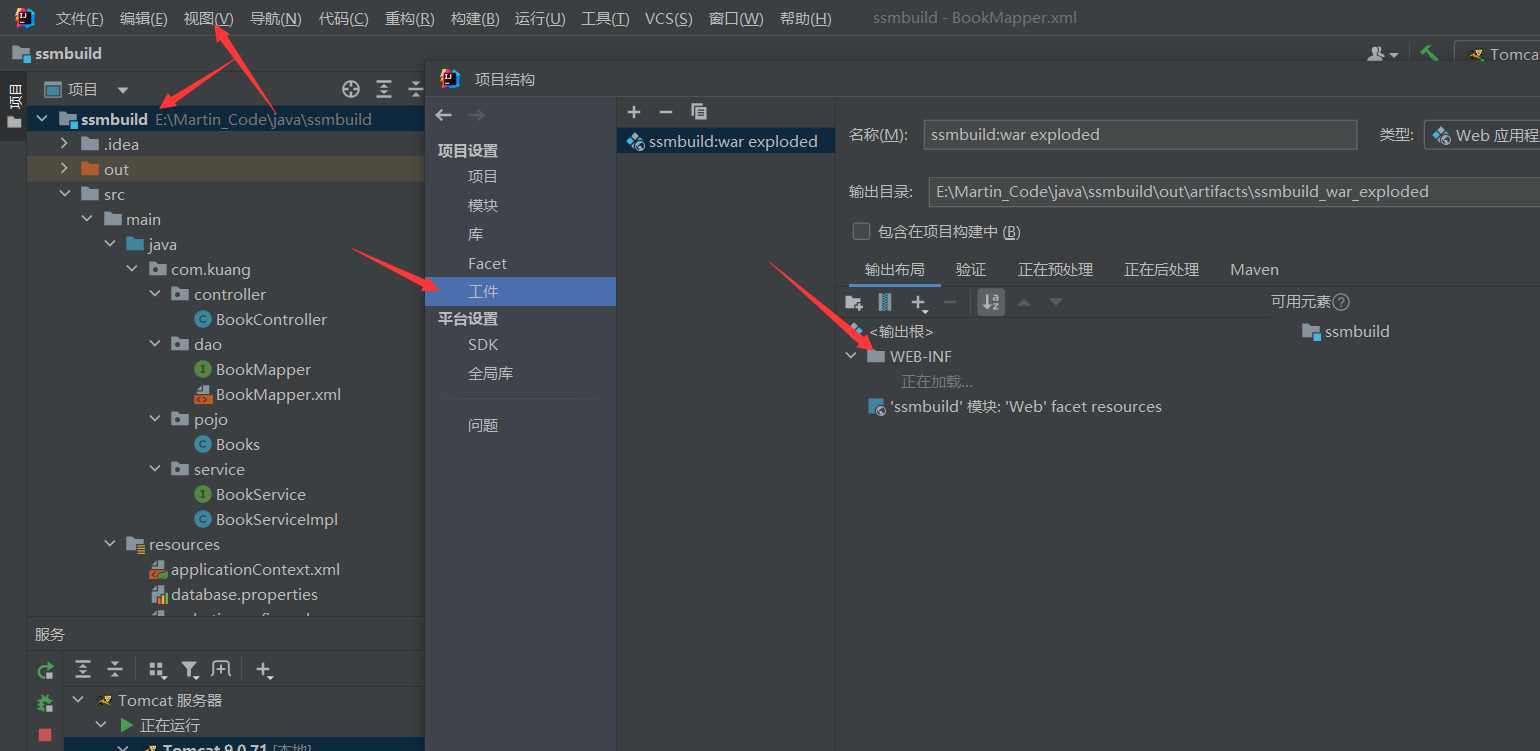Open the group-by options in Services toolbar
The image size is (1540, 751).
click(158, 669)
